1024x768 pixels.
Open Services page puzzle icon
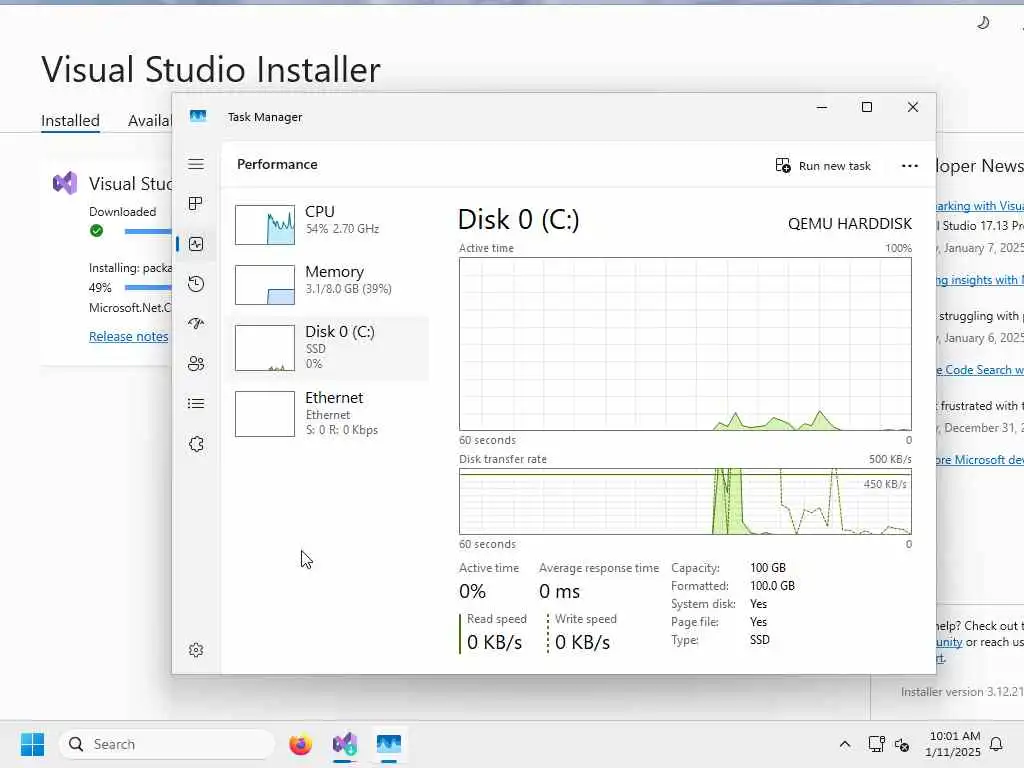click(196, 444)
